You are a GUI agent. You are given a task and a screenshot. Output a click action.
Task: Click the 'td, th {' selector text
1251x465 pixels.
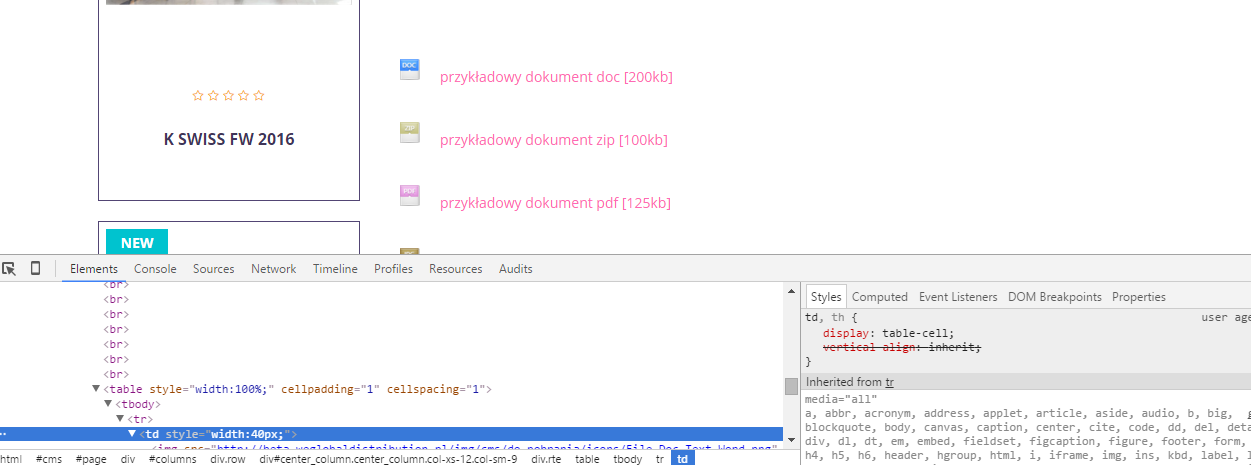pos(831,318)
